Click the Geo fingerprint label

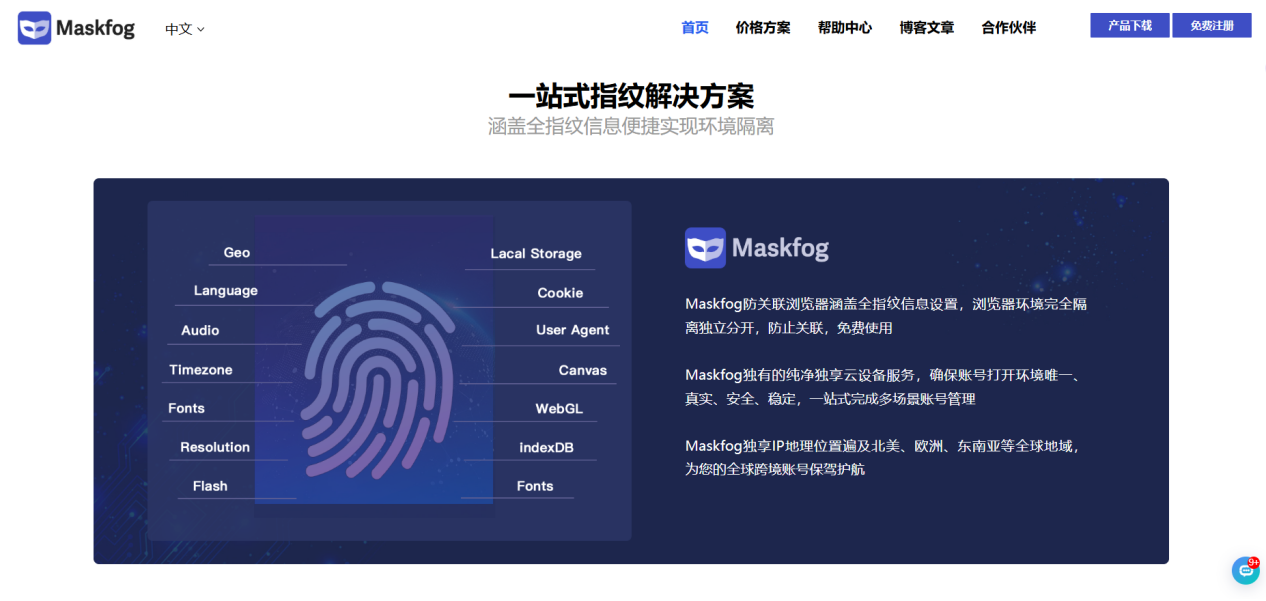pyautogui.click(x=237, y=253)
